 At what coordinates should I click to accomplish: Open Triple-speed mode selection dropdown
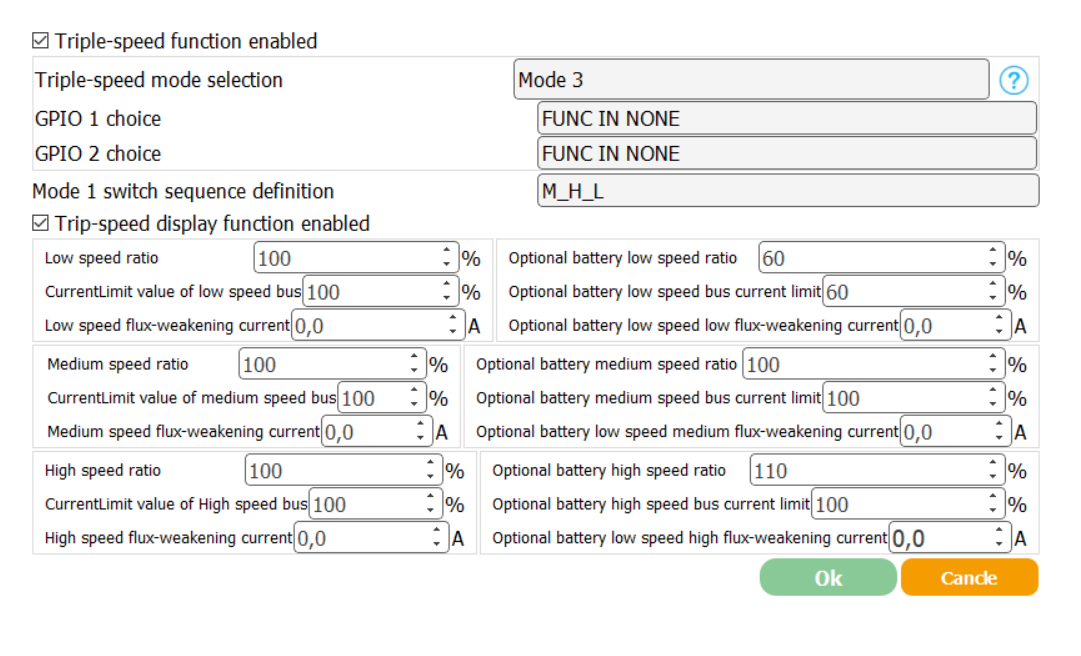coord(751,80)
